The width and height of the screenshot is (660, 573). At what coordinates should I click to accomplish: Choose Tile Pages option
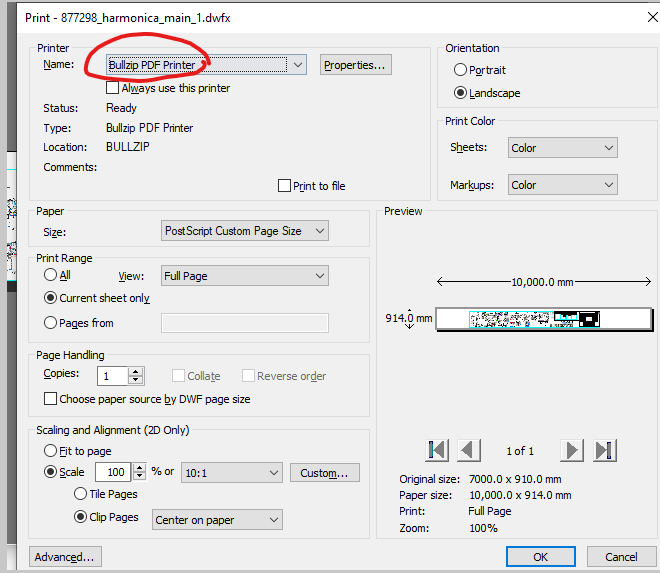[80, 493]
